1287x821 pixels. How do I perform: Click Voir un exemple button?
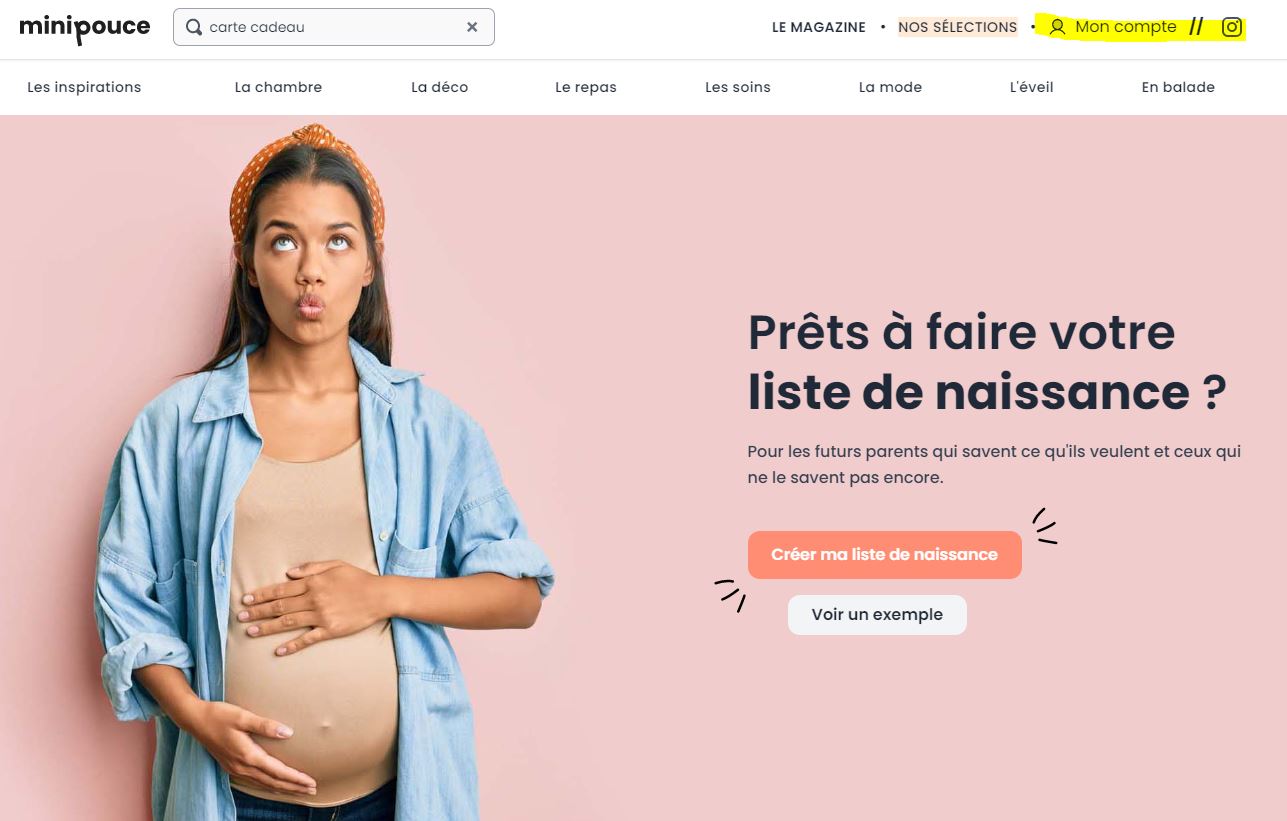(877, 615)
